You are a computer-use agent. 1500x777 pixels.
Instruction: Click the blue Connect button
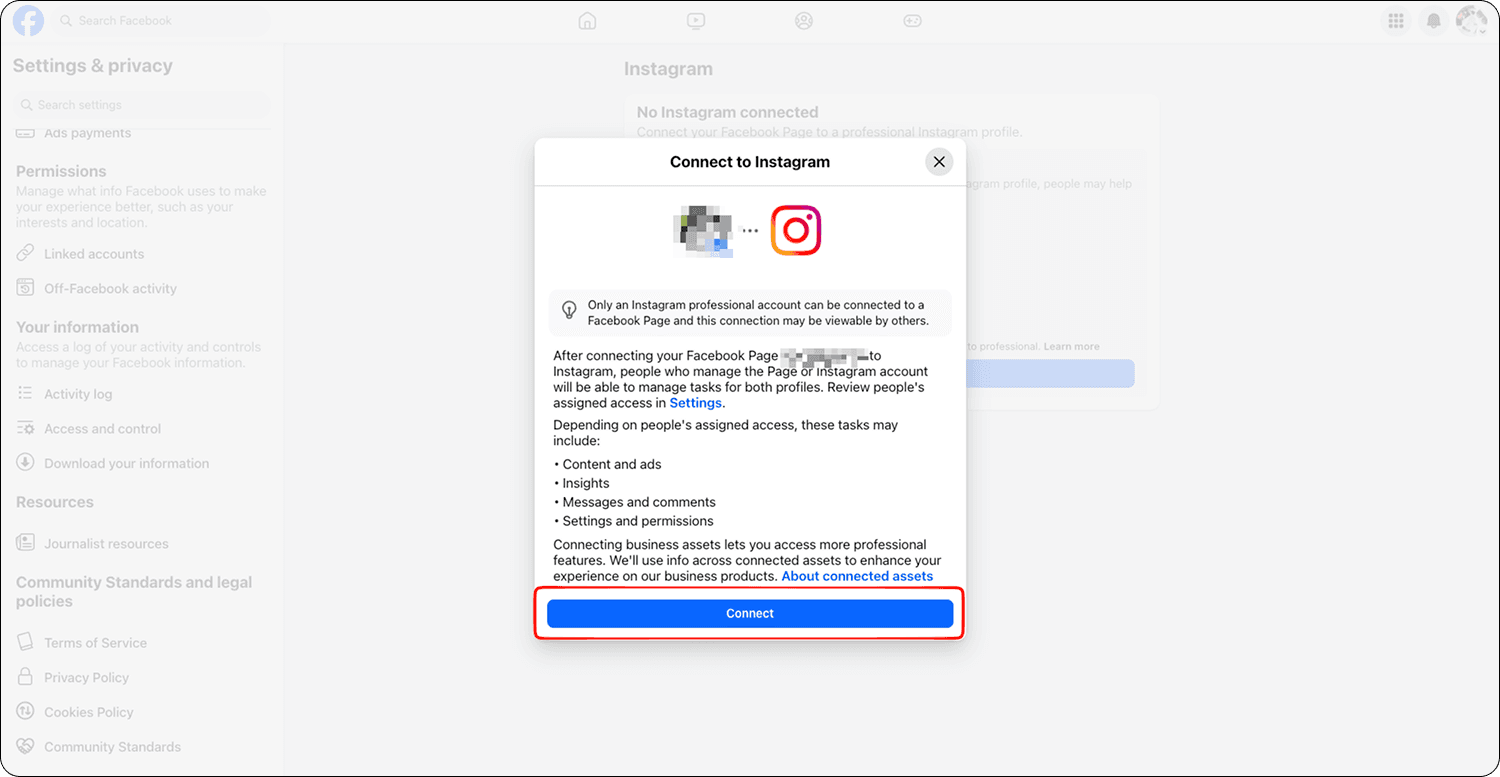pos(750,614)
